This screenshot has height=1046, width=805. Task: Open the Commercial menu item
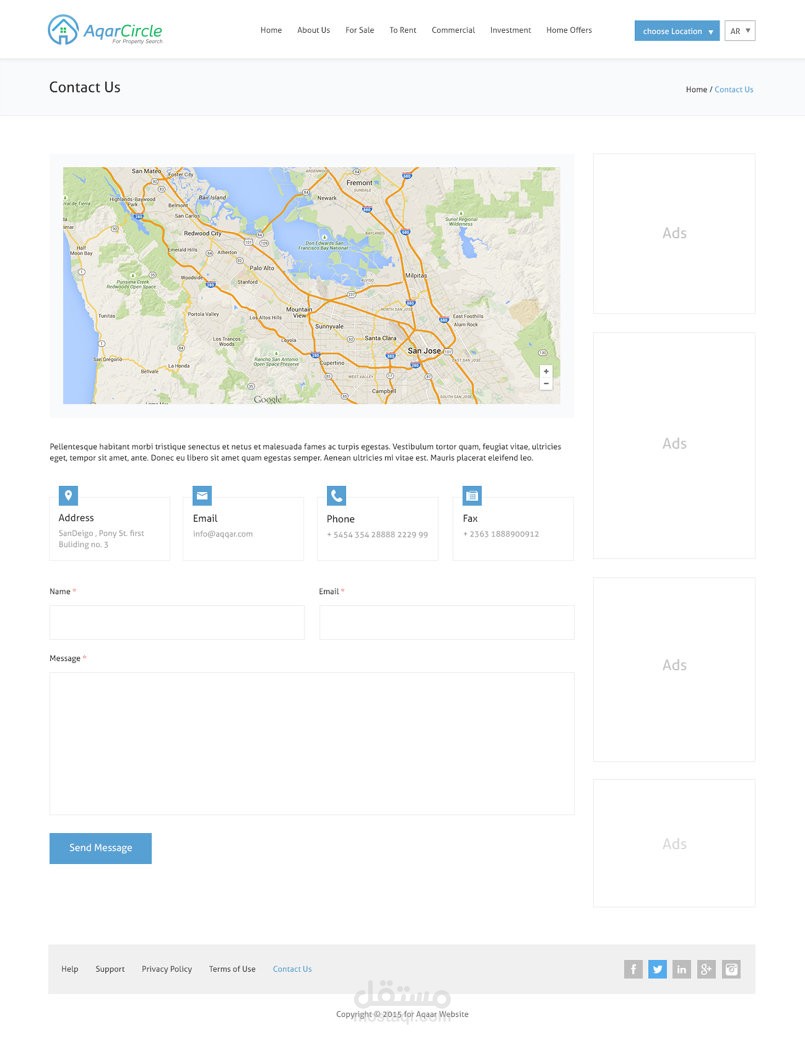[x=453, y=30]
